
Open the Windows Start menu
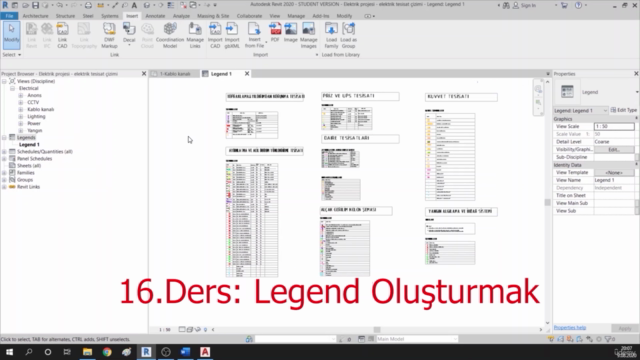(x=9, y=351)
